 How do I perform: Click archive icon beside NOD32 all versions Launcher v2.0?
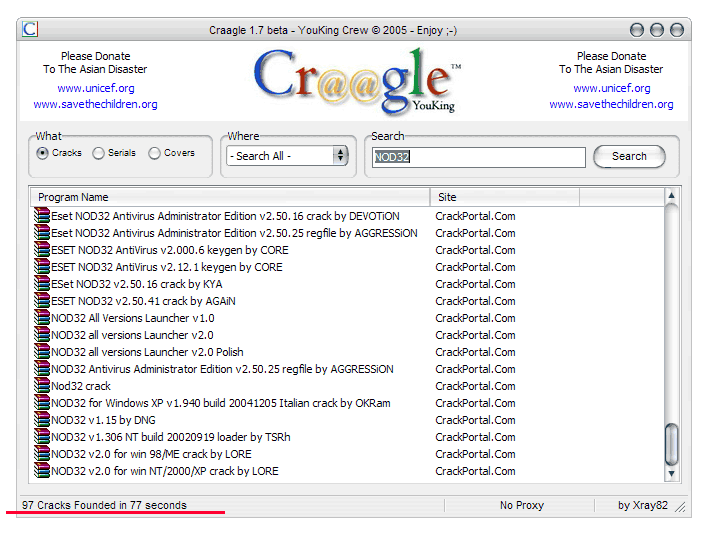[x=42, y=334]
